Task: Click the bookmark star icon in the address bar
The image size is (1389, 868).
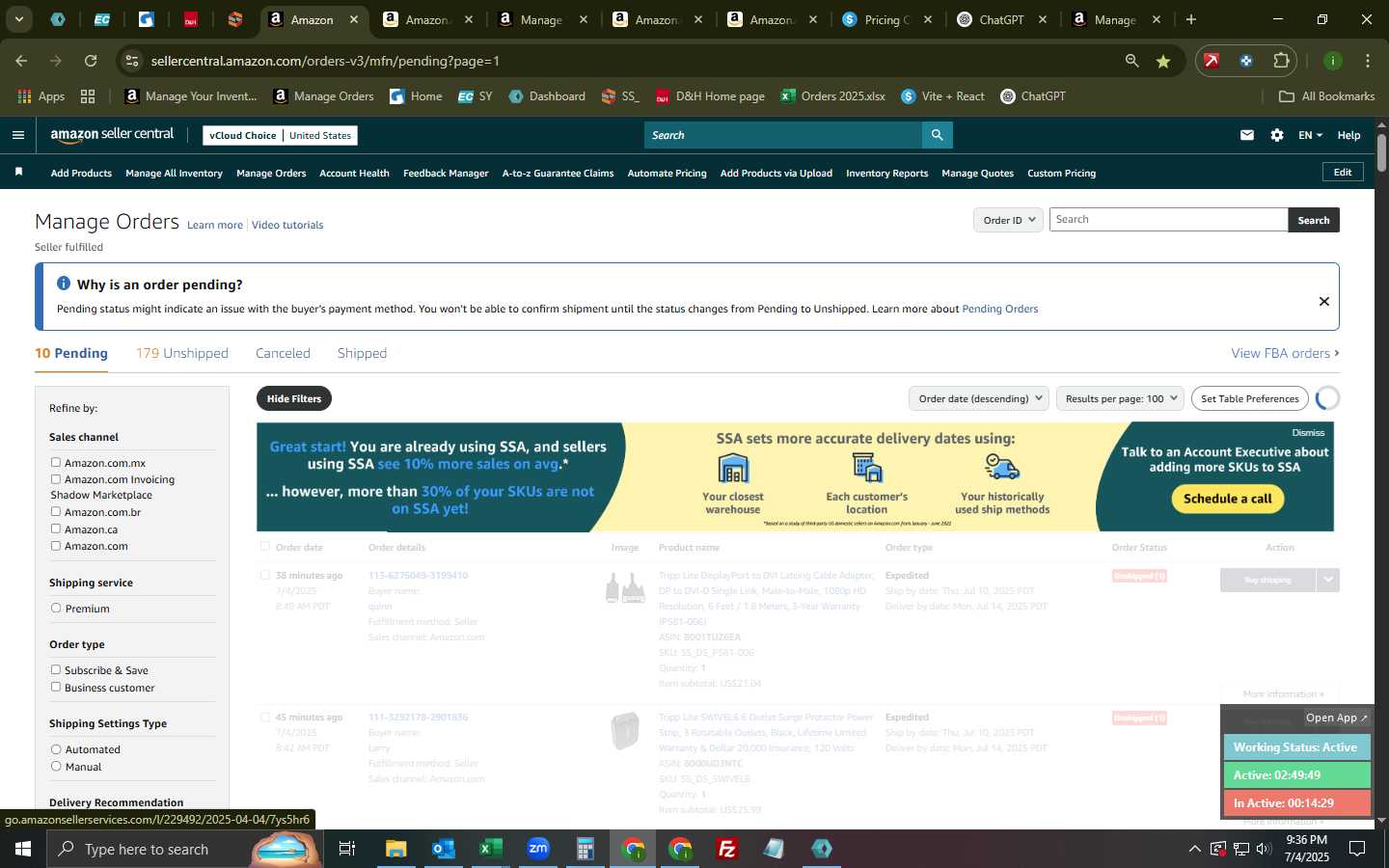Action: [x=1163, y=61]
